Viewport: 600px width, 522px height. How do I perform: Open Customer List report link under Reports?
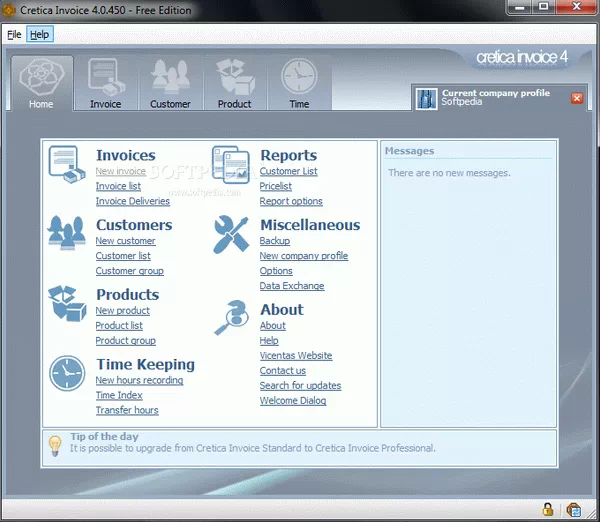click(289, 171)
